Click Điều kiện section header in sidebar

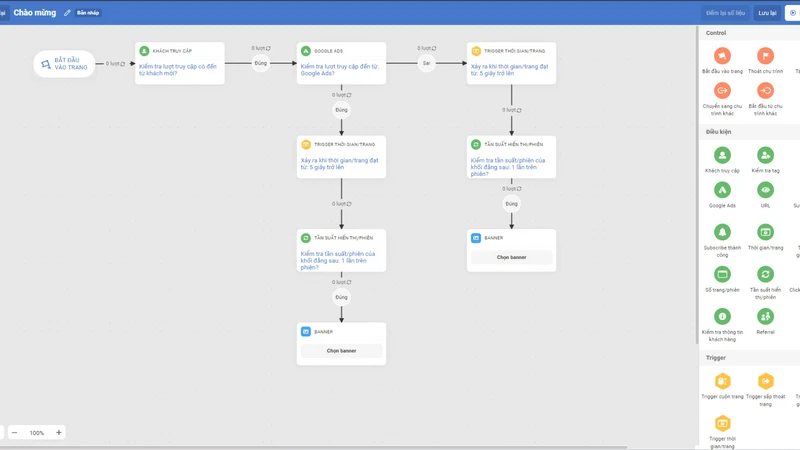(718, 132)
